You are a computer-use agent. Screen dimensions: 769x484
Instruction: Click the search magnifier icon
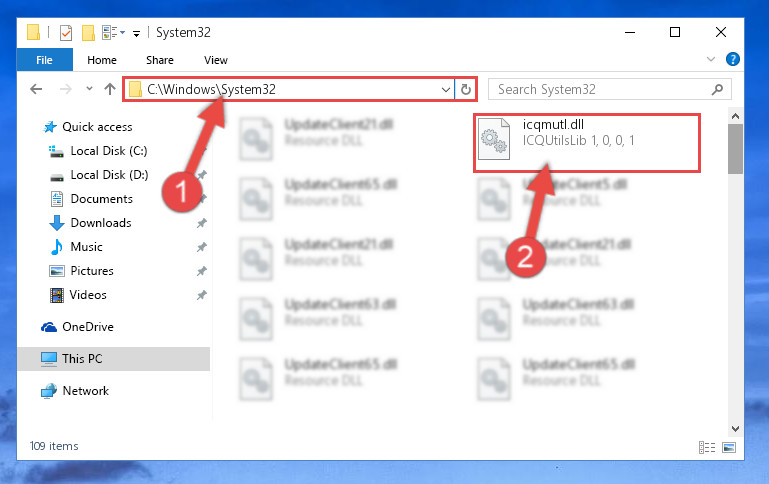click(717, 89)
